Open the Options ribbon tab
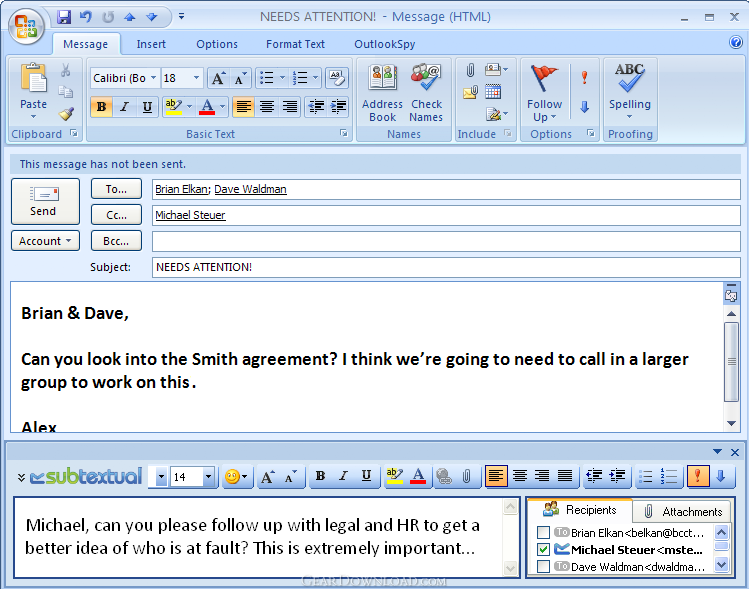This screenshot has height=589, width=749. pos(217,44)
